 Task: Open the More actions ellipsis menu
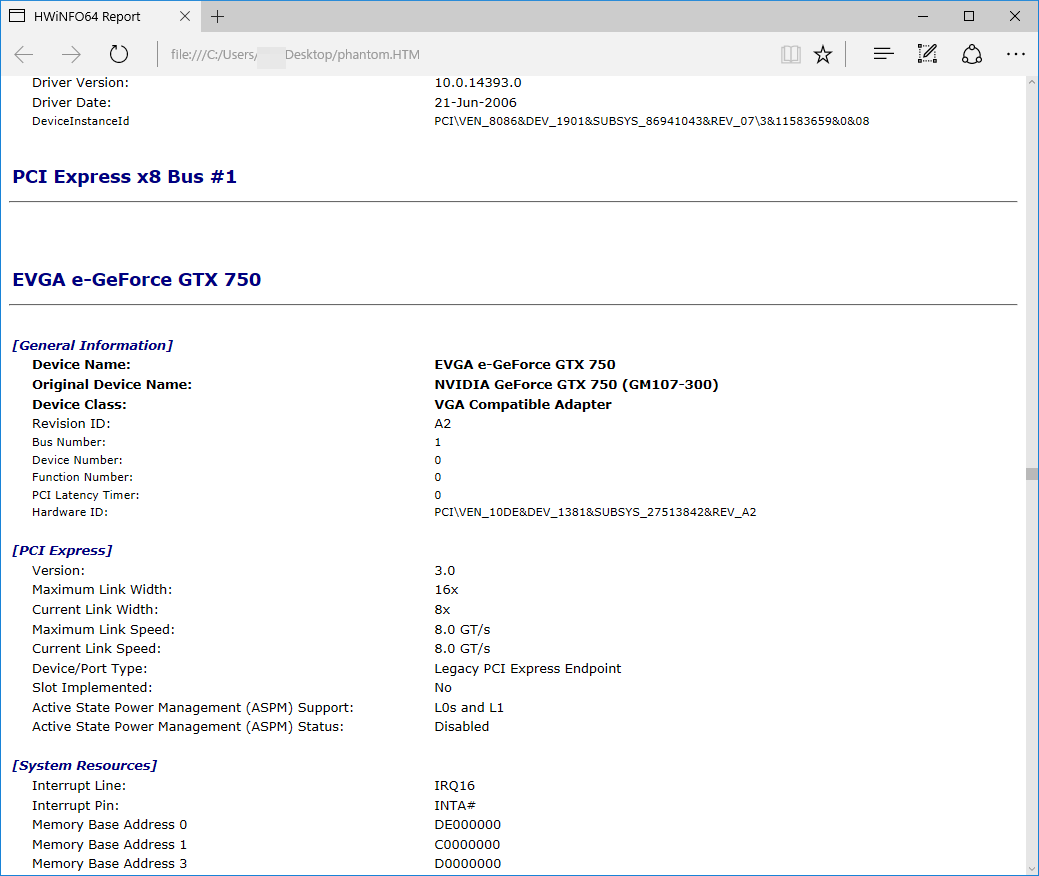tap(1015, 54)
